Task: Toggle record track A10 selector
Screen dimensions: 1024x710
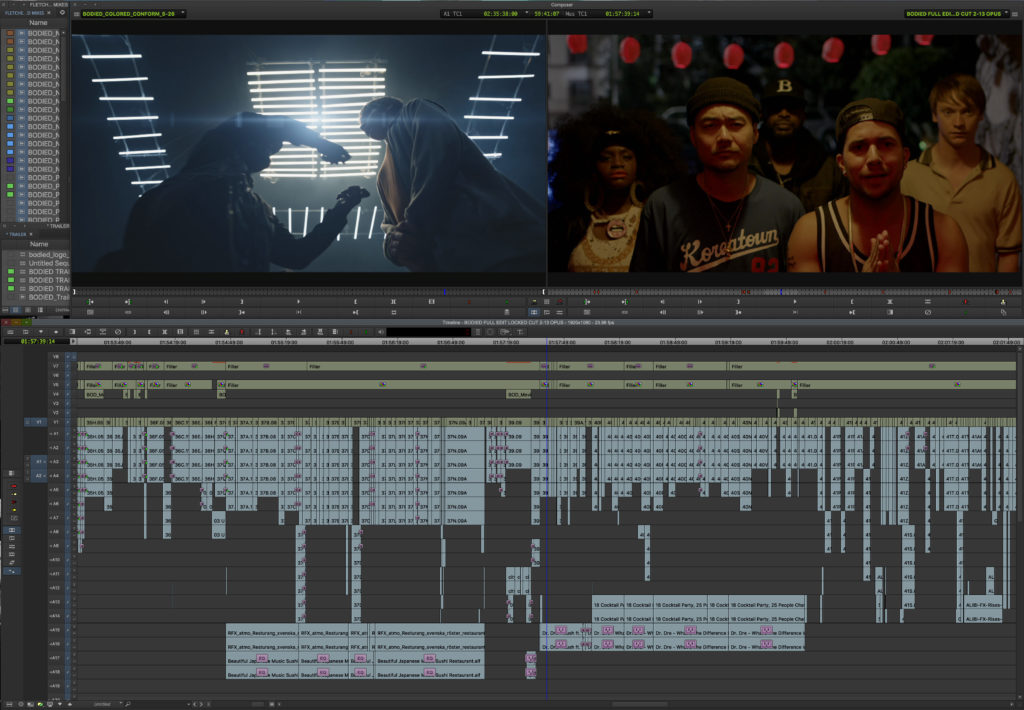Action: pyautogui.click(x=56, y=560)
